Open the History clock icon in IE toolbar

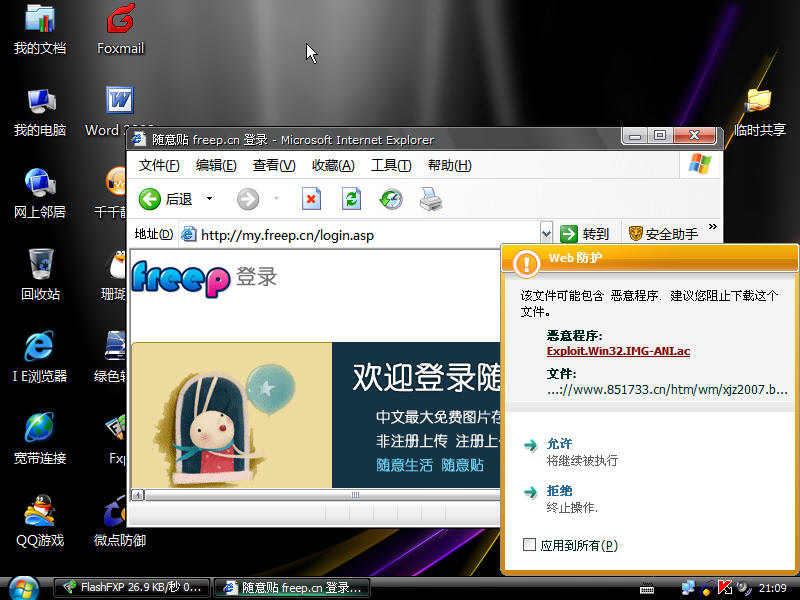391,199
